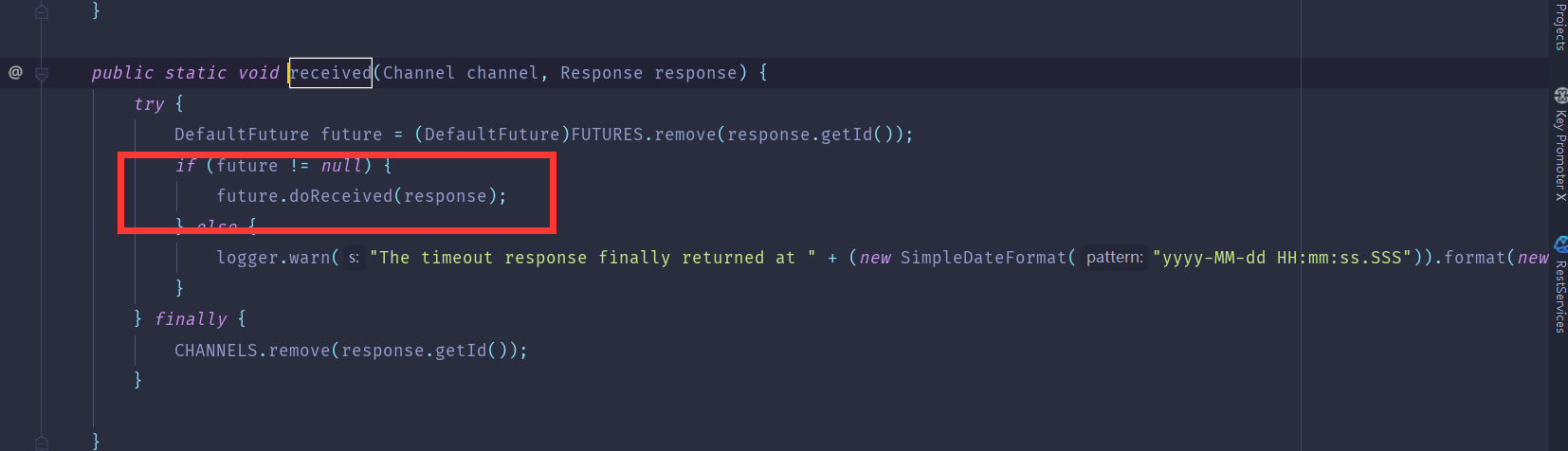Click the 's:' parameter hint
This screenshot has width=1568, height=451.
354,258
